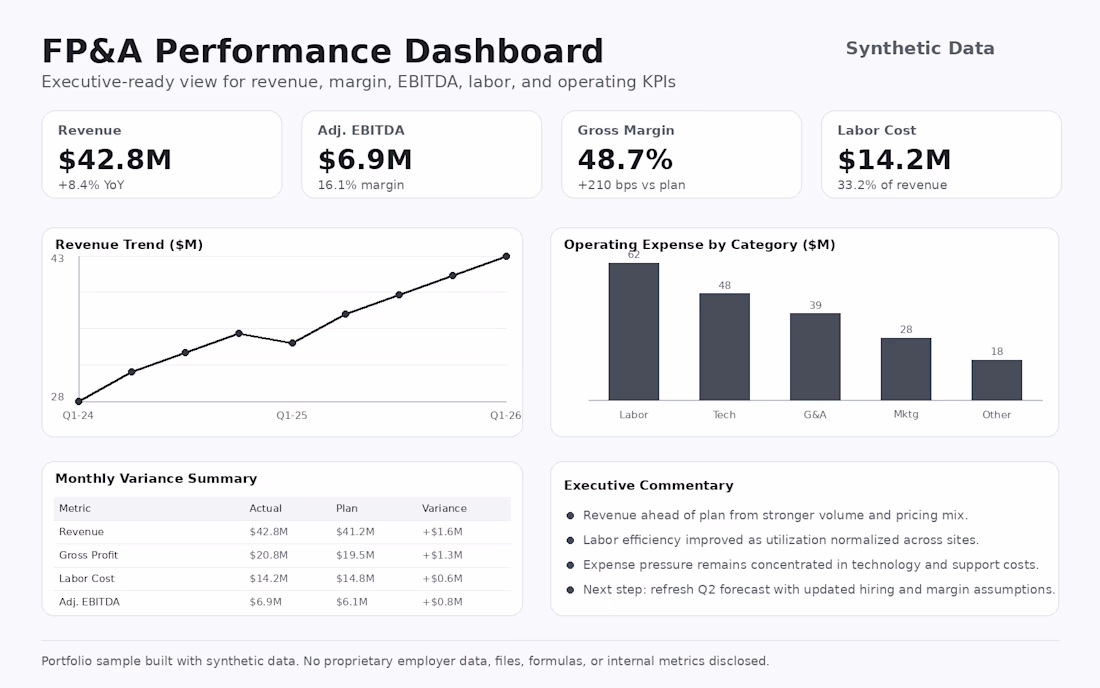Click the 16.1% margin caption

[361, 185]
